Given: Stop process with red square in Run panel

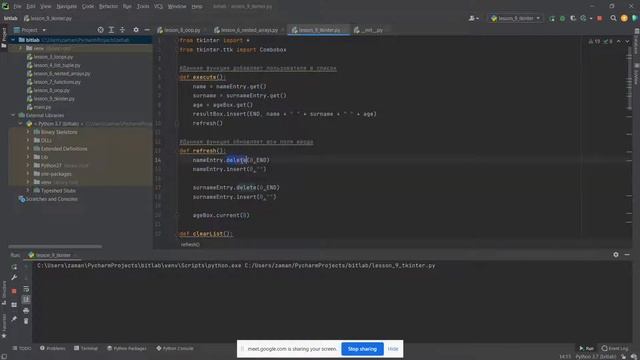Looking at the screenshot, I should tap(14, 291).
